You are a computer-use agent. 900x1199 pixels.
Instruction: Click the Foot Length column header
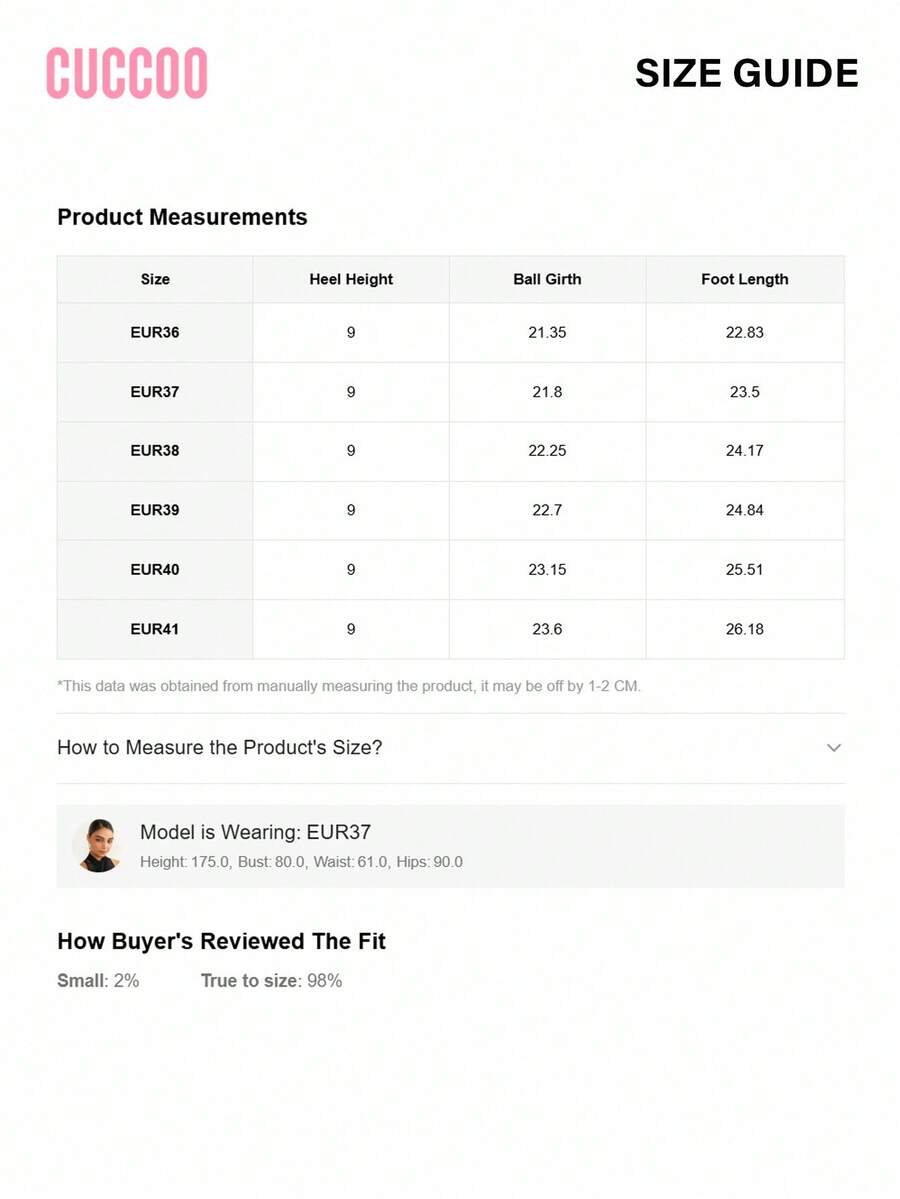pos(745,279)
